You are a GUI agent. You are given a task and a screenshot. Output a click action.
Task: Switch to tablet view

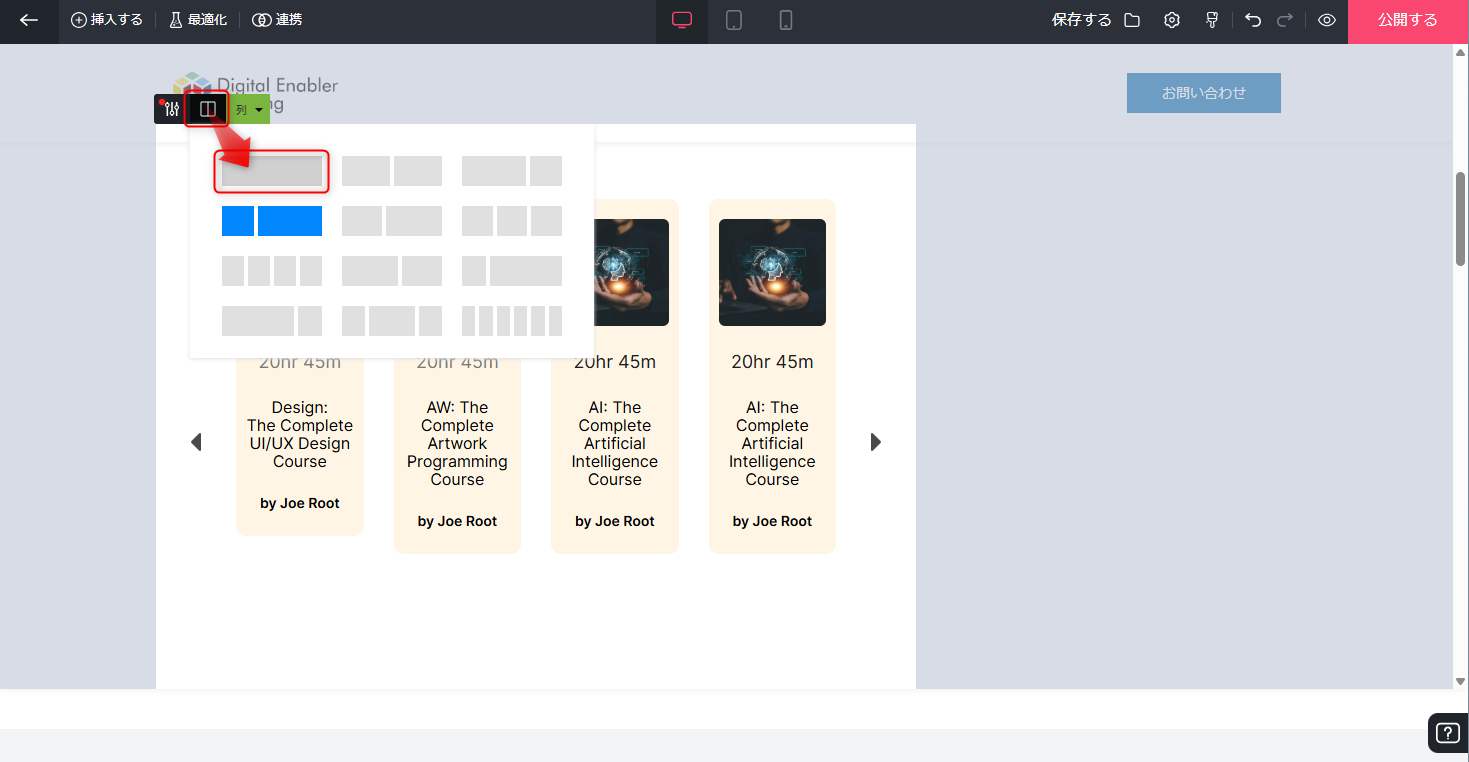pyautogui.click(x=734, y=21)
